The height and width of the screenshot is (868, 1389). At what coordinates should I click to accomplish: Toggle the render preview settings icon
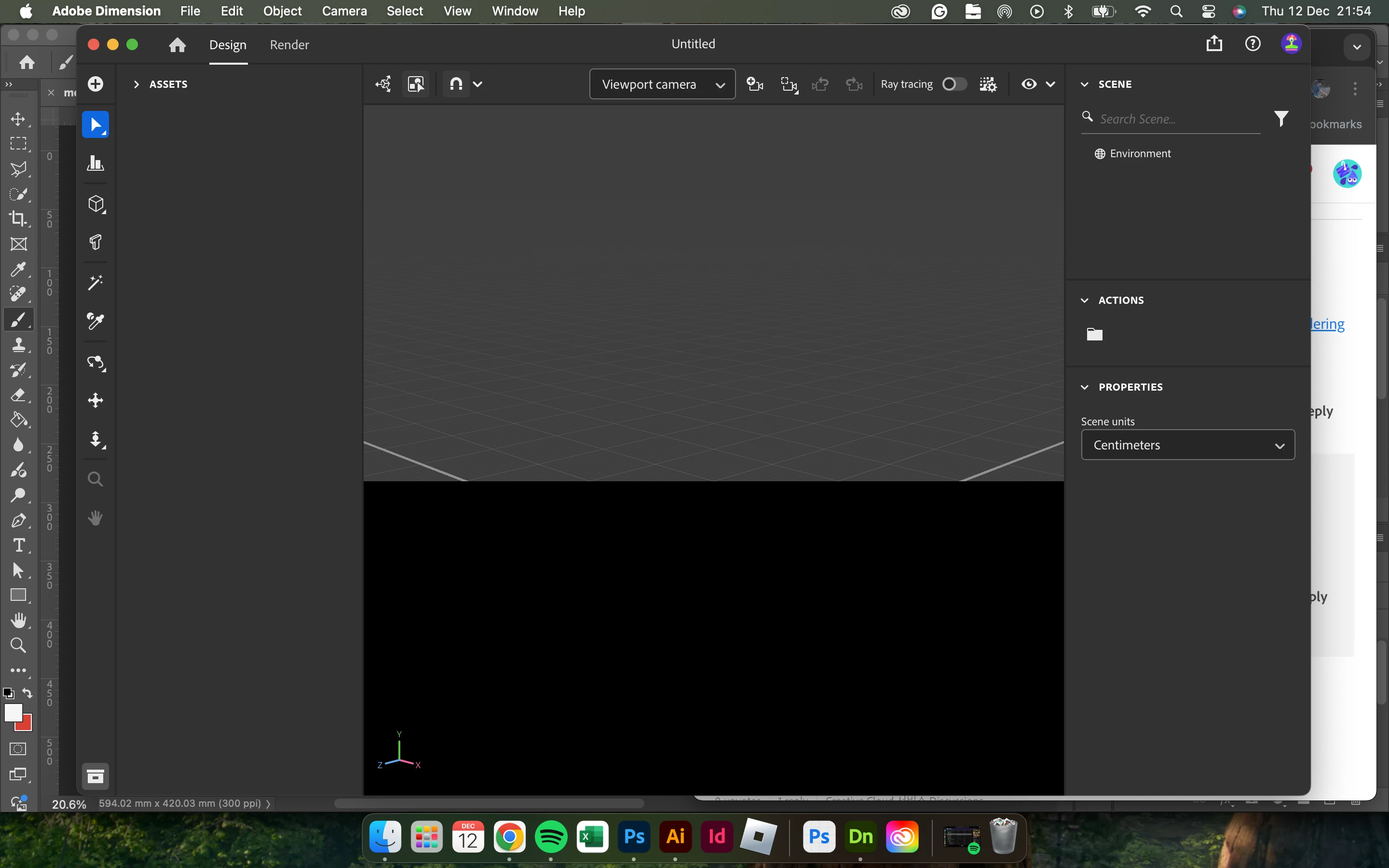[988, 84]
